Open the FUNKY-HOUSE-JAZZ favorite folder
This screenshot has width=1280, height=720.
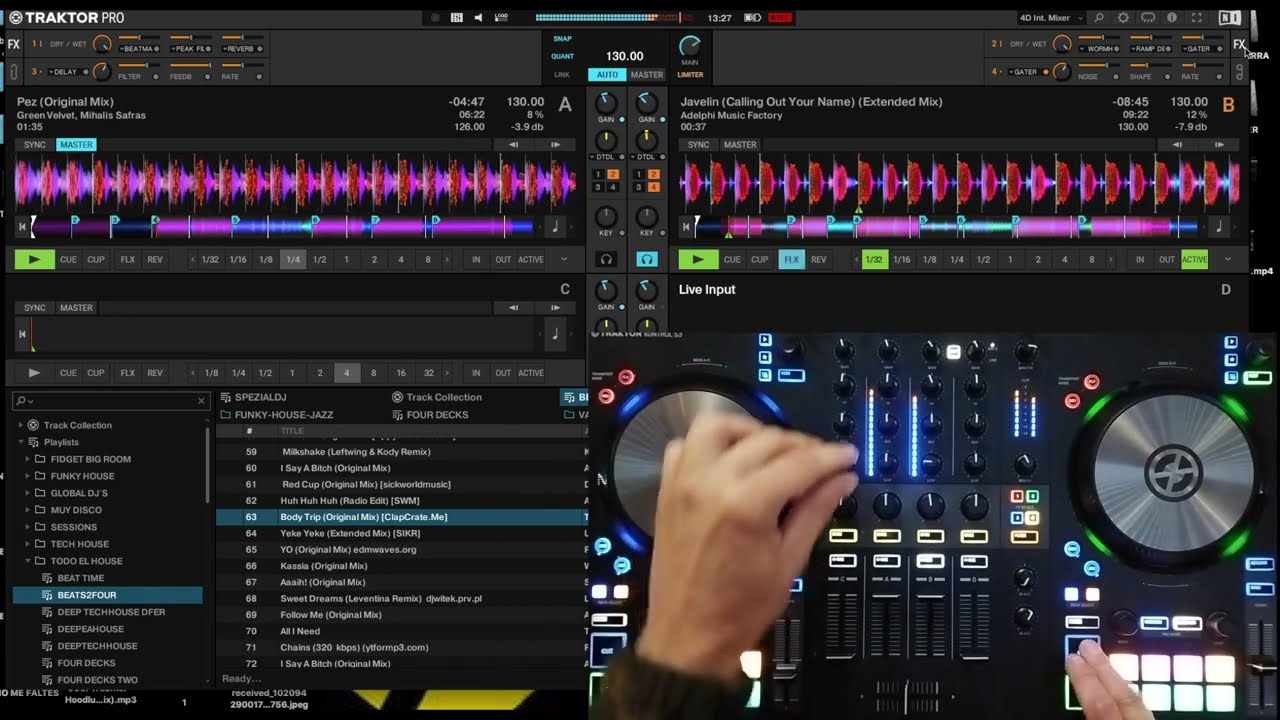(284, 415)
